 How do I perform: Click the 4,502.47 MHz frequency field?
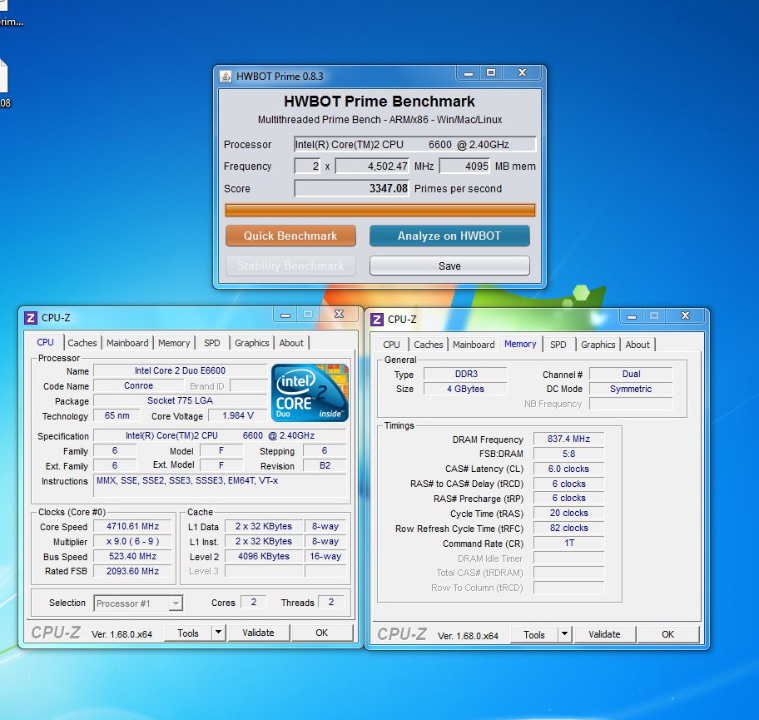pos(372,166)
